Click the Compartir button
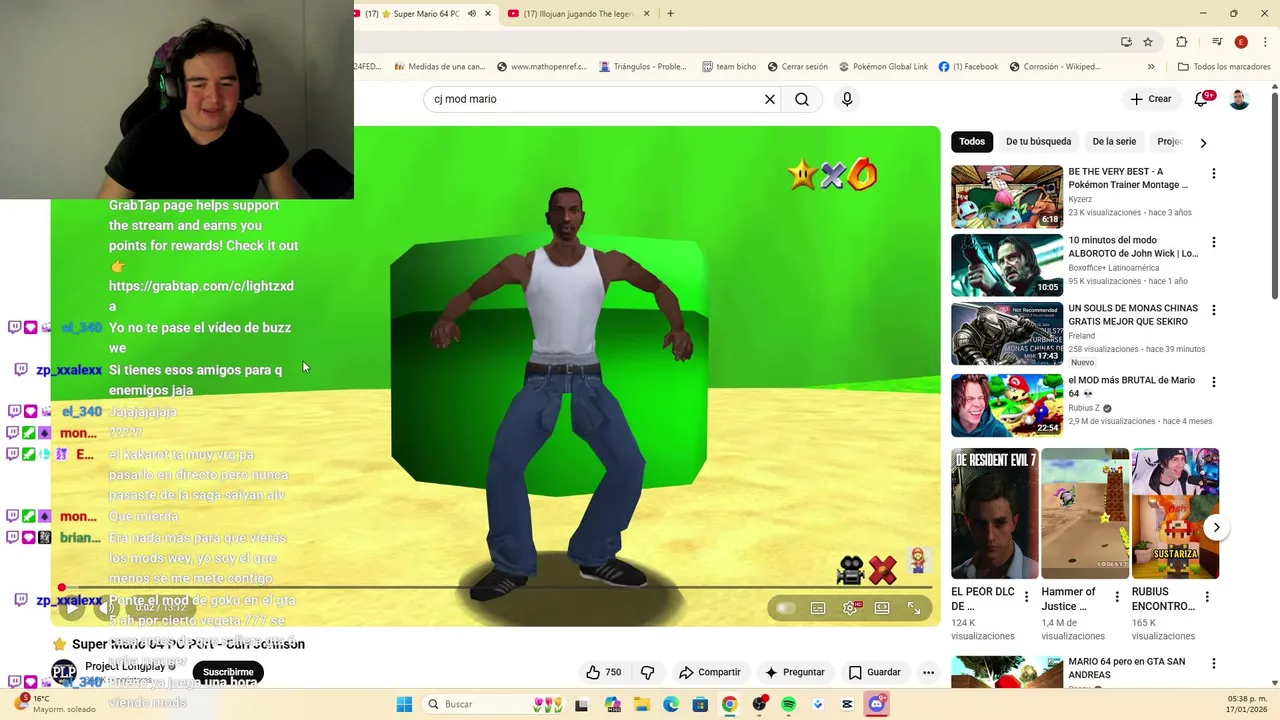The height and width of the screenshot is (720, 1280). tap(710, 672)
